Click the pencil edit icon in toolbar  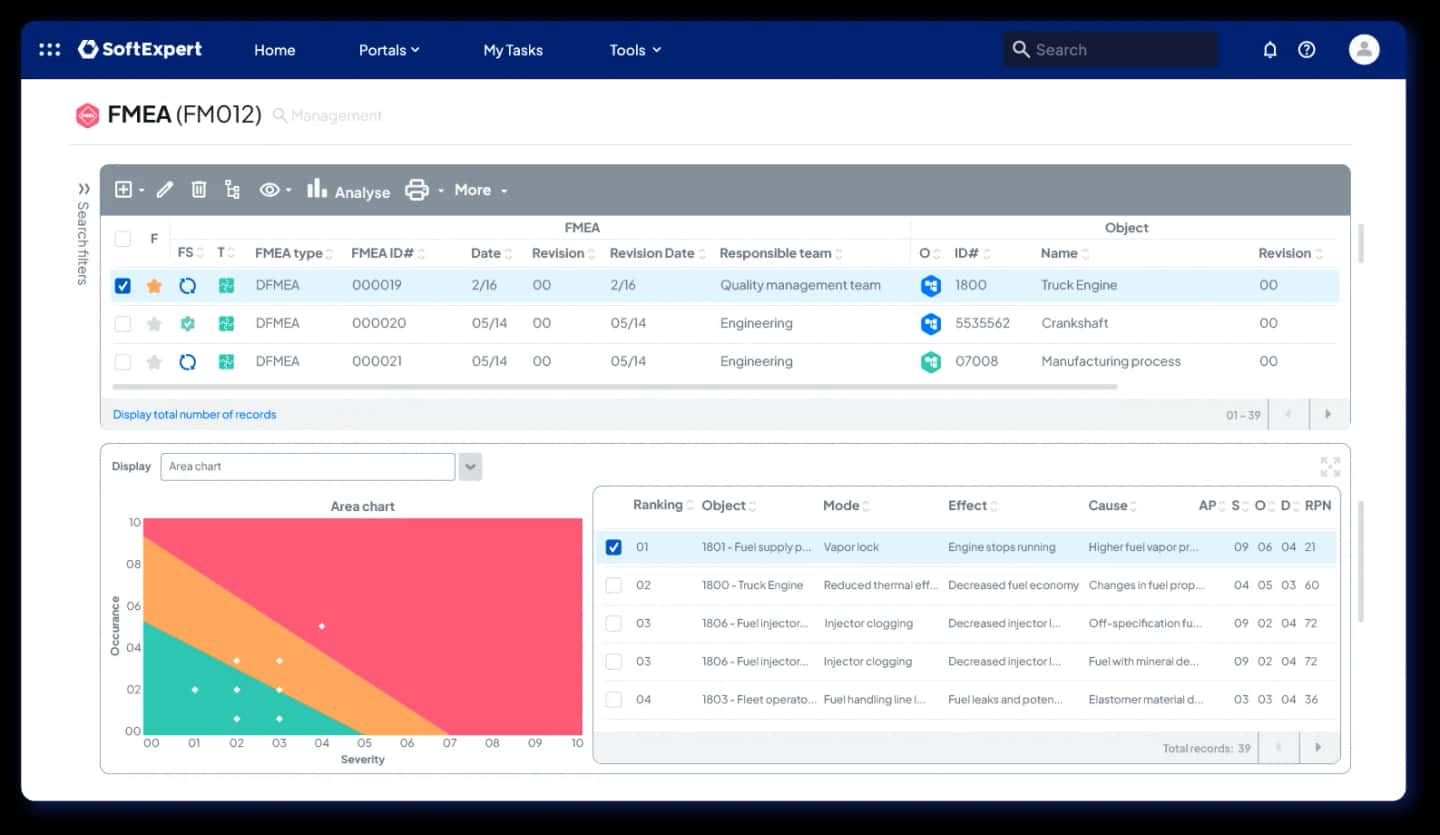tap(165, 189)
